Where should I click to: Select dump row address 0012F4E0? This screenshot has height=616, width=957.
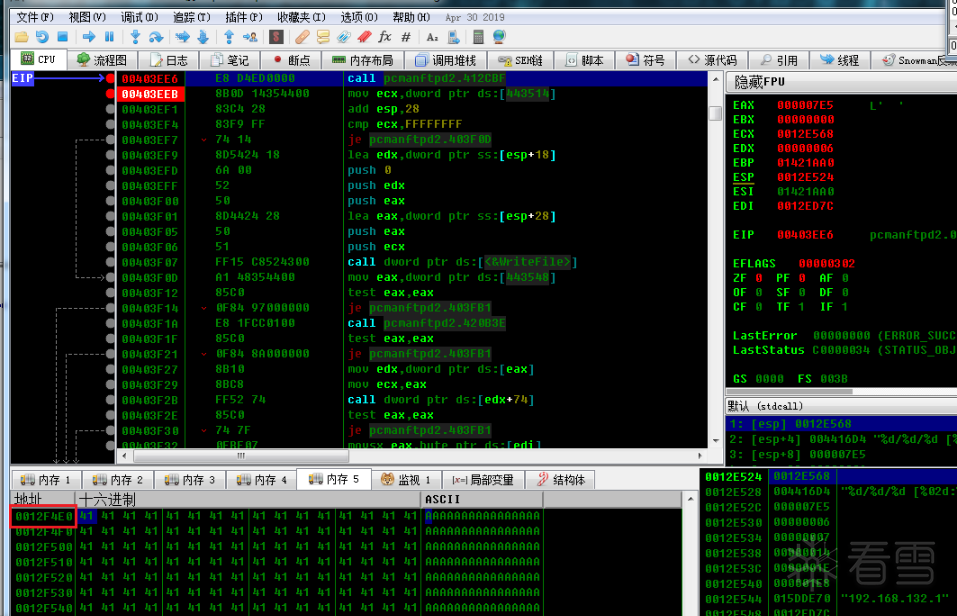43,516
